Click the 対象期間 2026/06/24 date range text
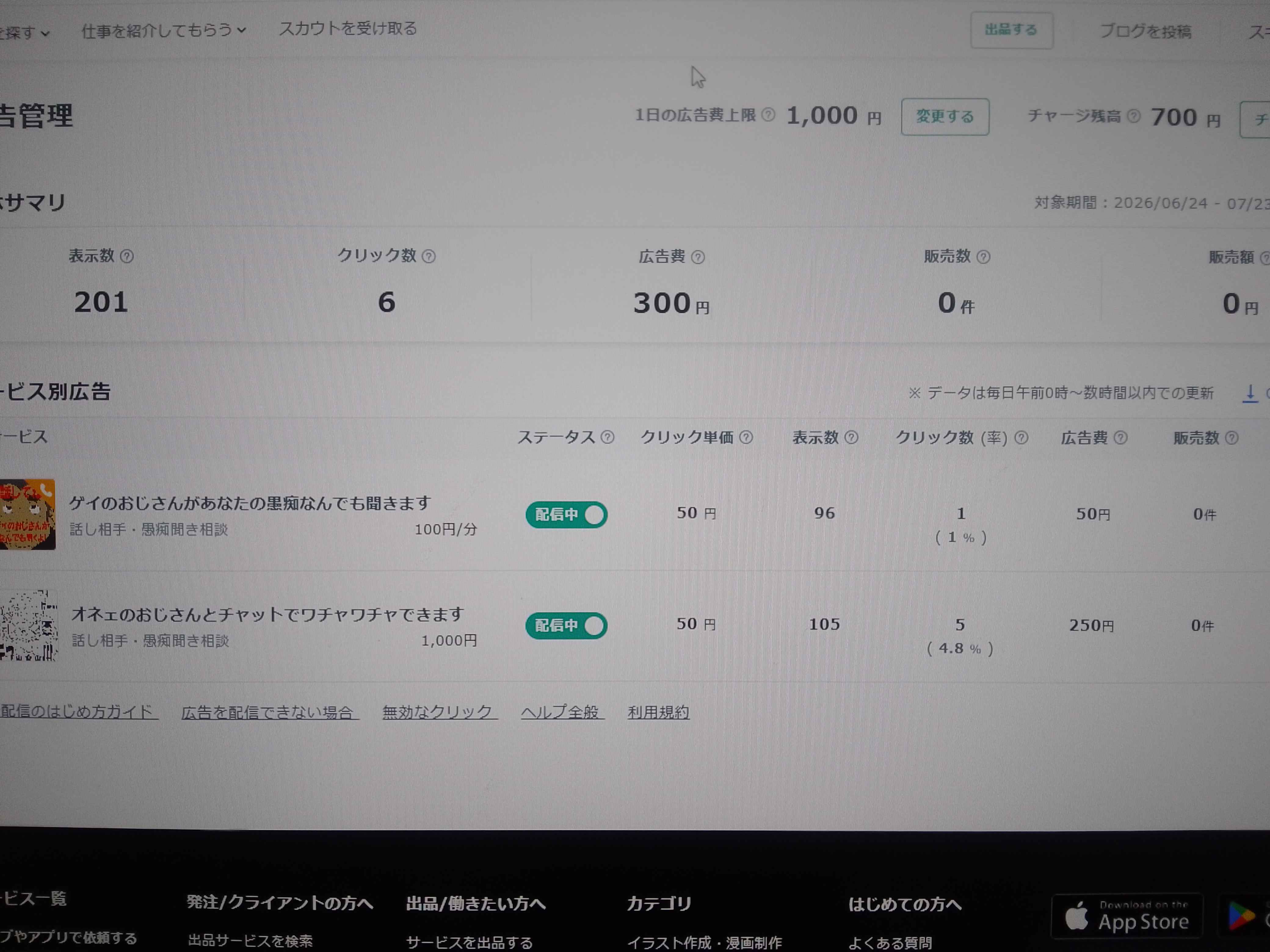Viewport: 1270px width, 952px height. tap(1152, 203)
